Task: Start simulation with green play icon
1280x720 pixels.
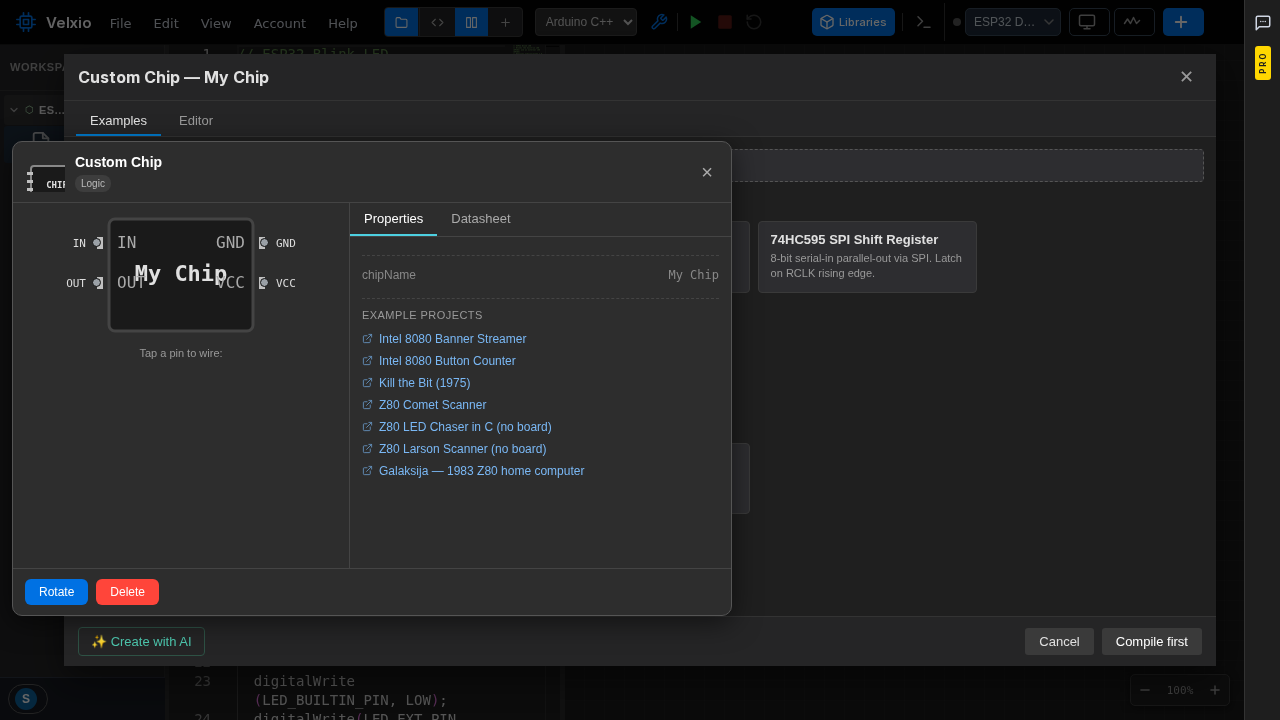Action: pos(696,22)
